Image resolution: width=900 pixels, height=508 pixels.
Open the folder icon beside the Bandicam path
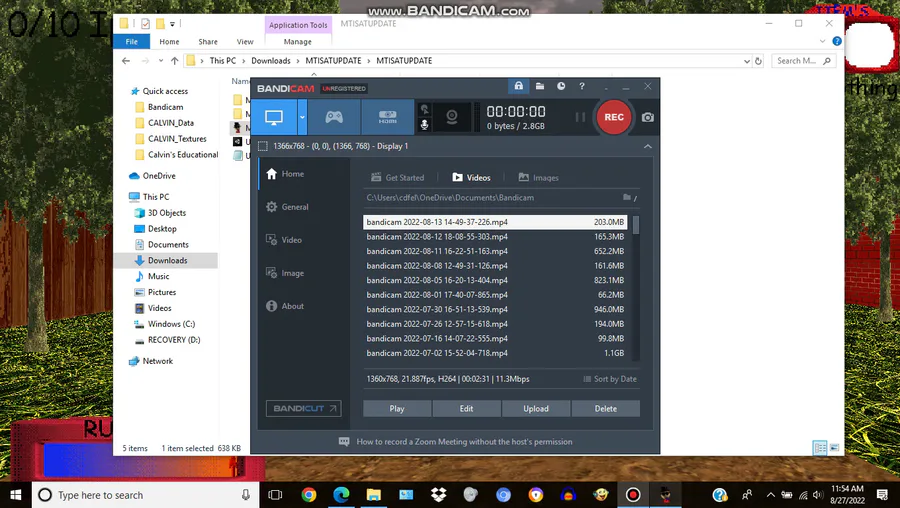tap(627, 197)
